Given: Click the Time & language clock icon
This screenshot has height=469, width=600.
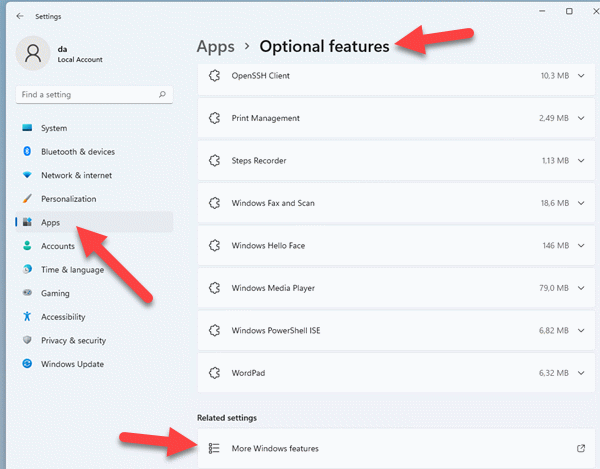Looking at the screenshot, I should click(27, 269).
